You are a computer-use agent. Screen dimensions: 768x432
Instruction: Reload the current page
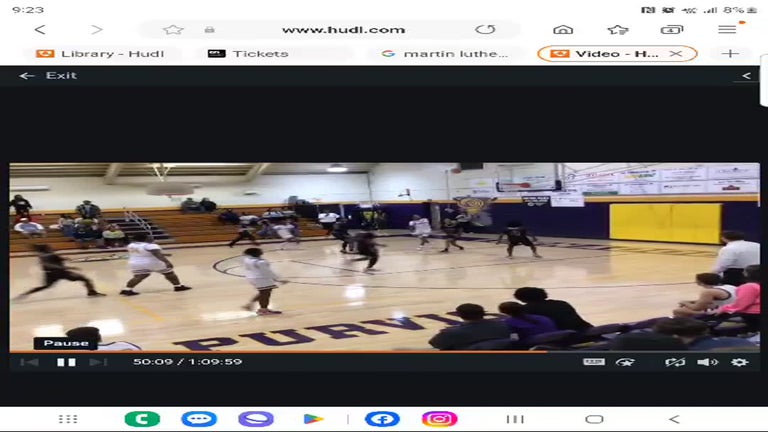point(485,29)
